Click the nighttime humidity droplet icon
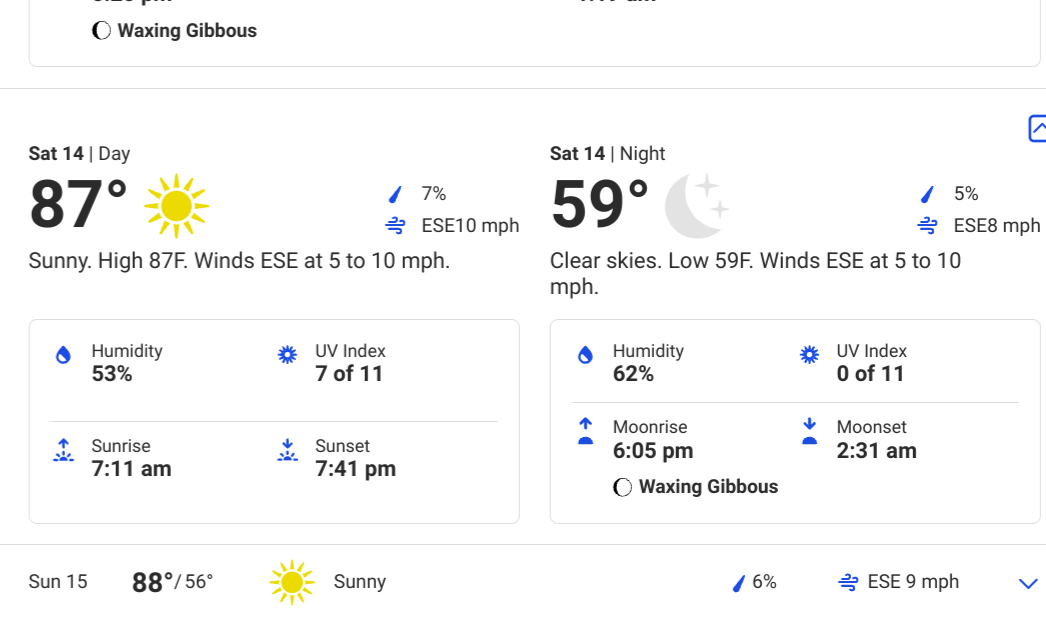This screenshot has width=1046, height=636. (x=585, y=355)
